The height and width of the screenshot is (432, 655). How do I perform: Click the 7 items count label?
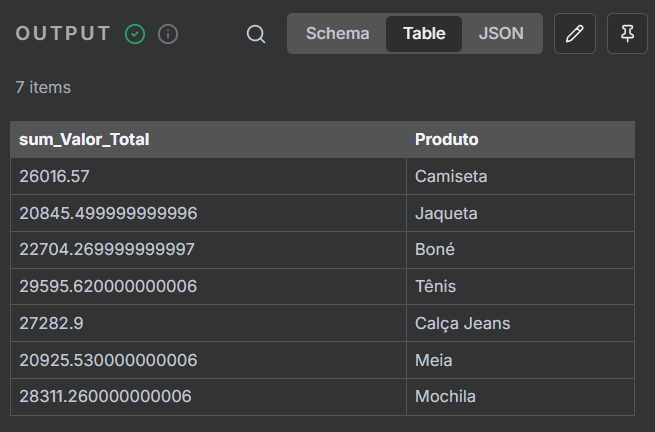point(43,88)
